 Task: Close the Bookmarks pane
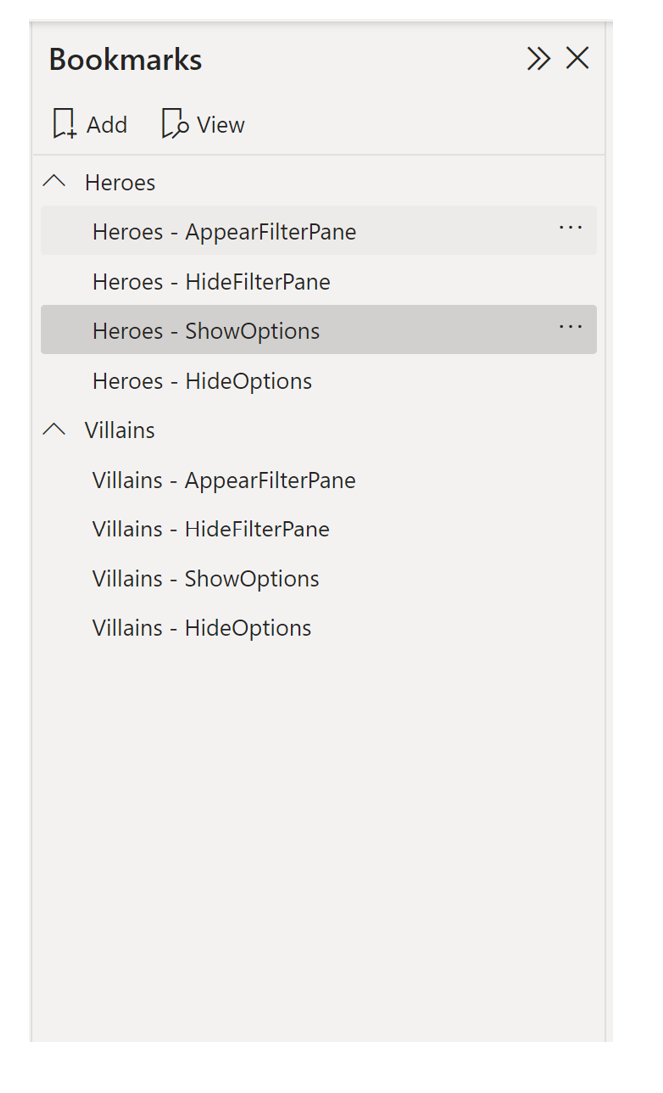(x=577, y=59)
